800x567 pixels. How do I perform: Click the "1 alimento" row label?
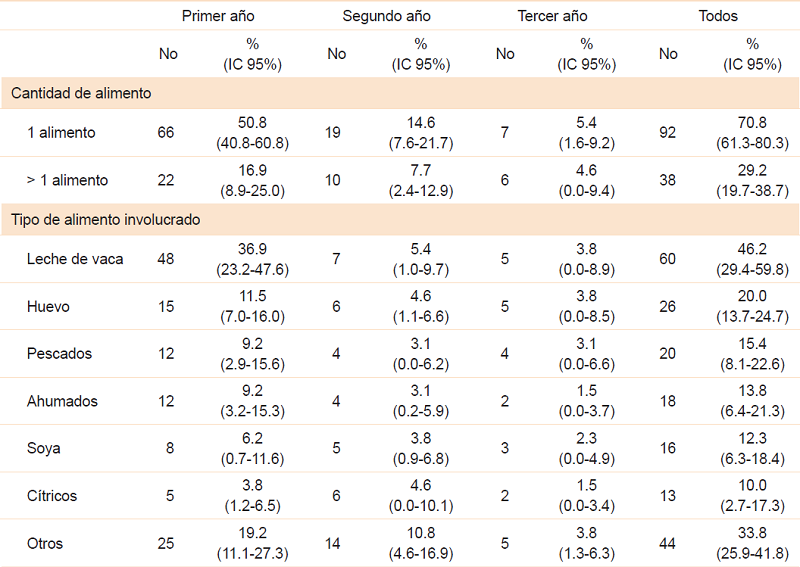point(62,133)
